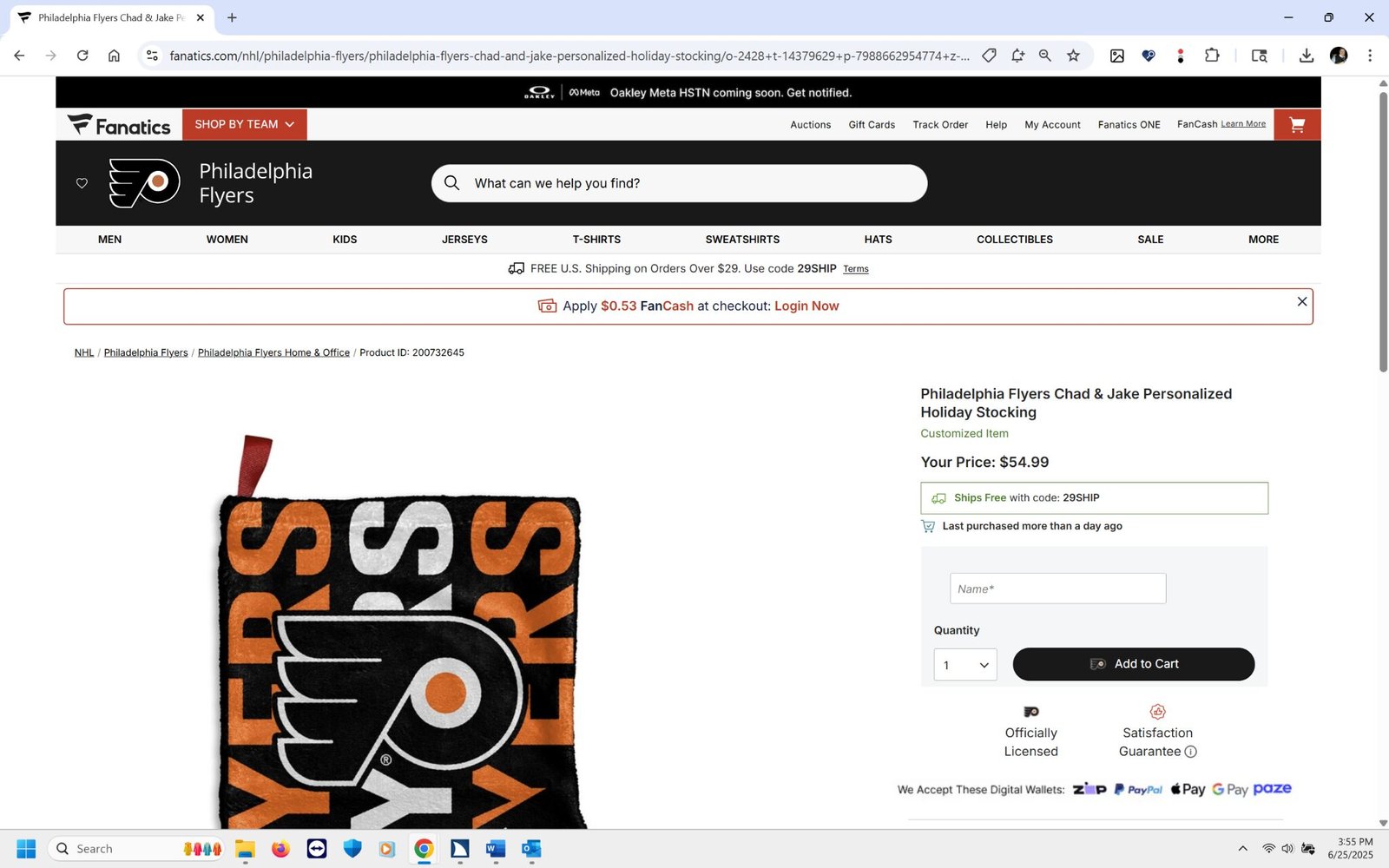The height and width of the screenshot is (868, 1389).
Task: Open the Chrome profile avatar
Action: pyautogui.click(x=1339, y=56)
